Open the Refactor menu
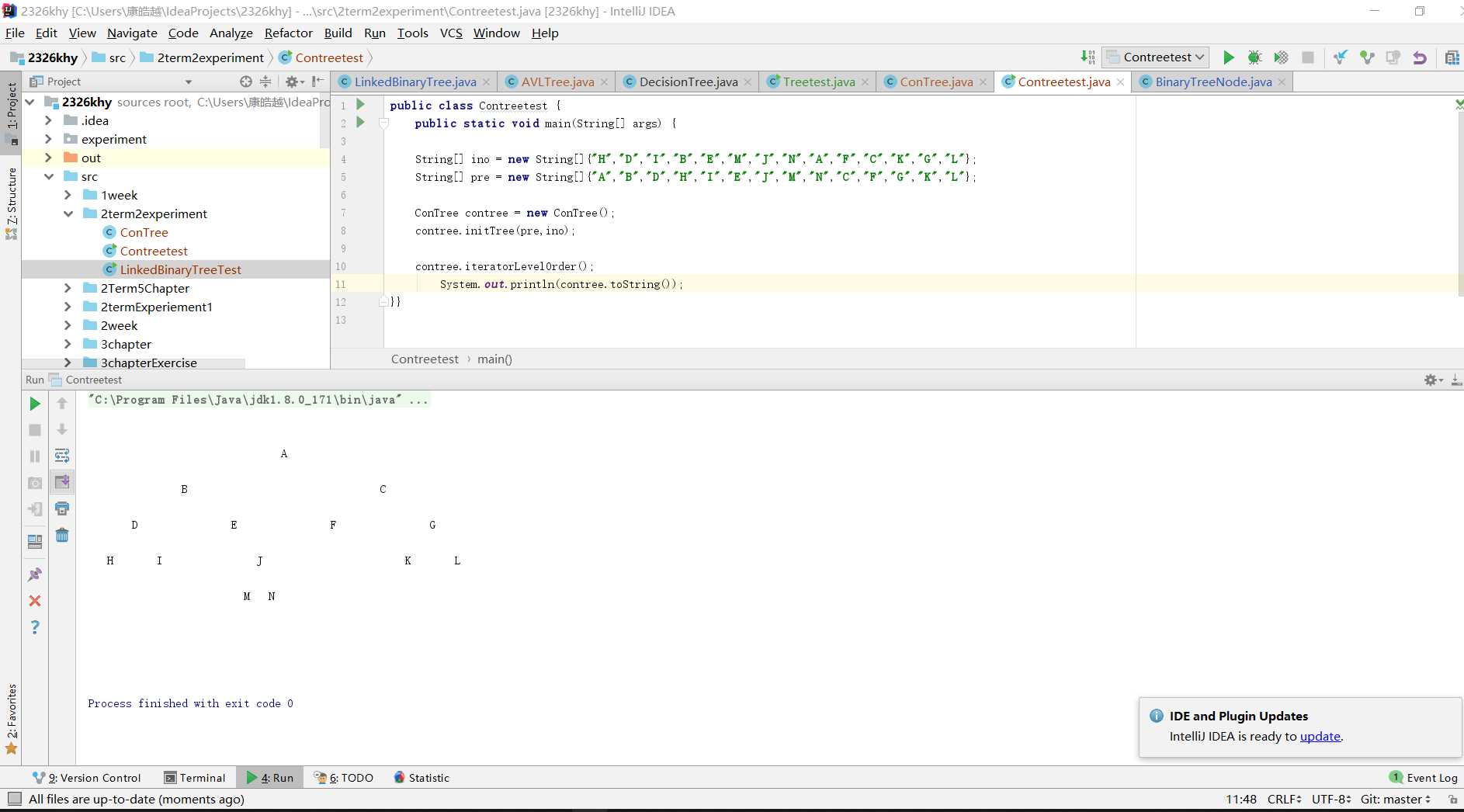The image size is (1464, 812). coord(288,33)
